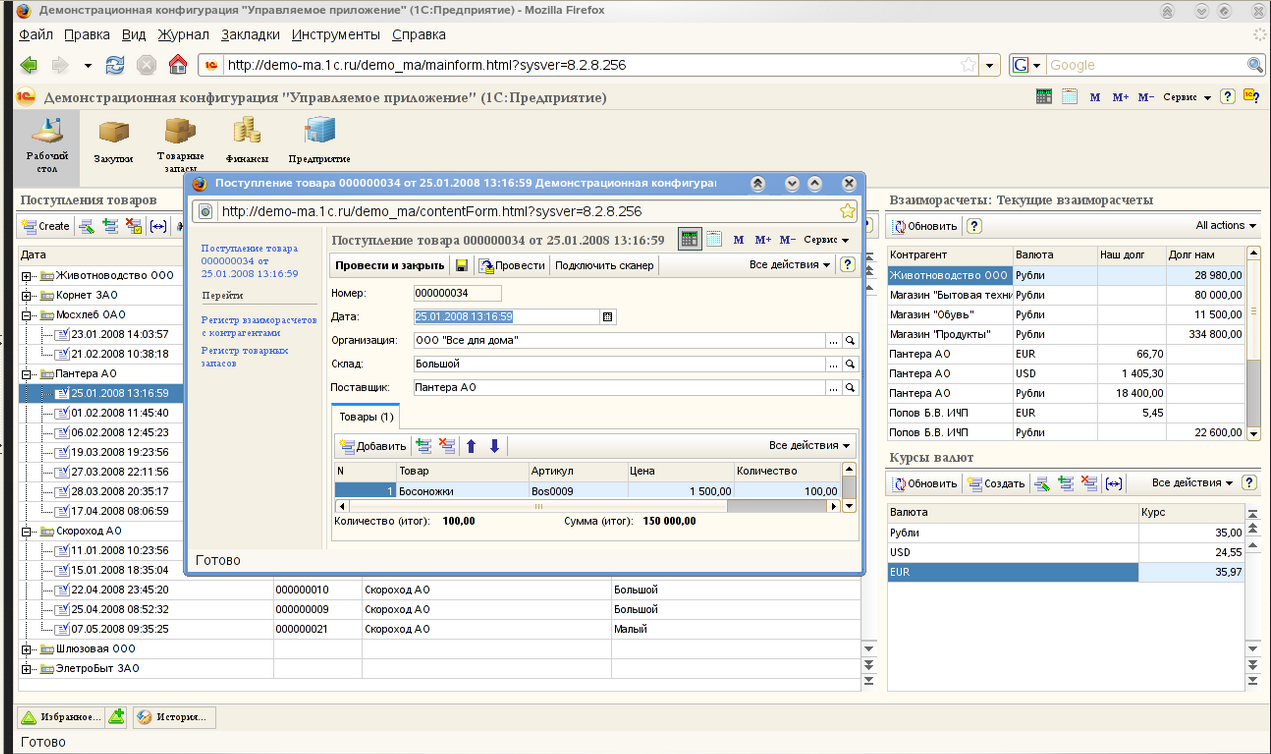
Task: Open the Правка menu
Action: (x=87, y=34)
